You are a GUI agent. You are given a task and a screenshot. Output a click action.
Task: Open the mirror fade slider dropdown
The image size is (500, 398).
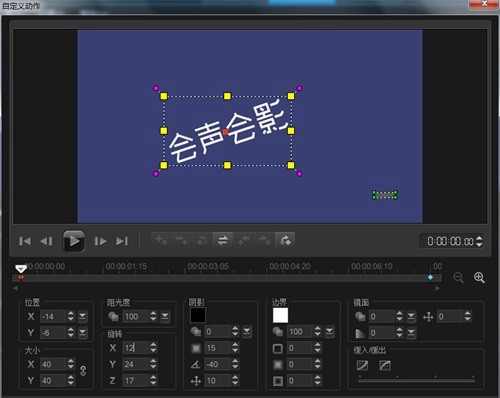coord(411,332)
